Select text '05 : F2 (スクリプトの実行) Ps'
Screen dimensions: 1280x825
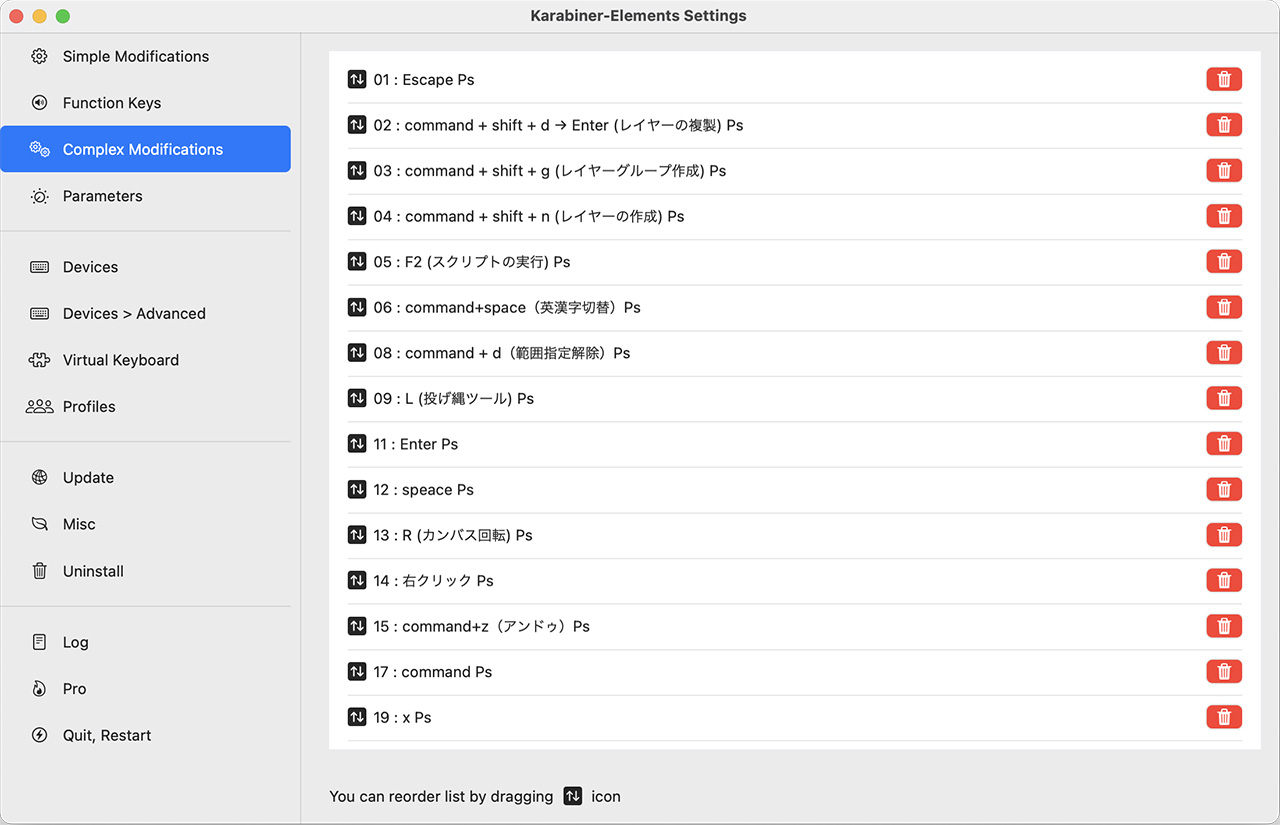pos(472,262)
